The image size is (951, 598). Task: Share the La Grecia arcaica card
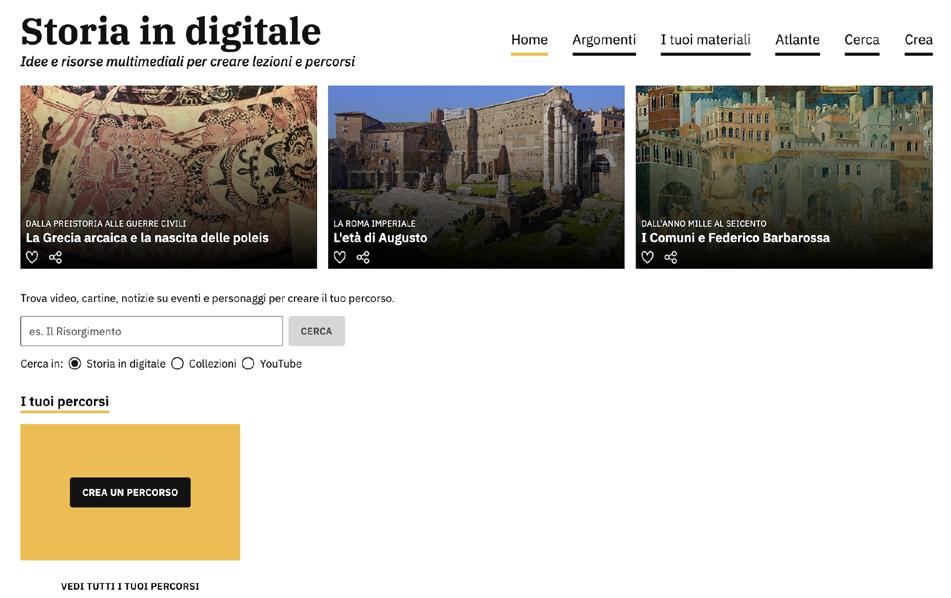[55, 257]
